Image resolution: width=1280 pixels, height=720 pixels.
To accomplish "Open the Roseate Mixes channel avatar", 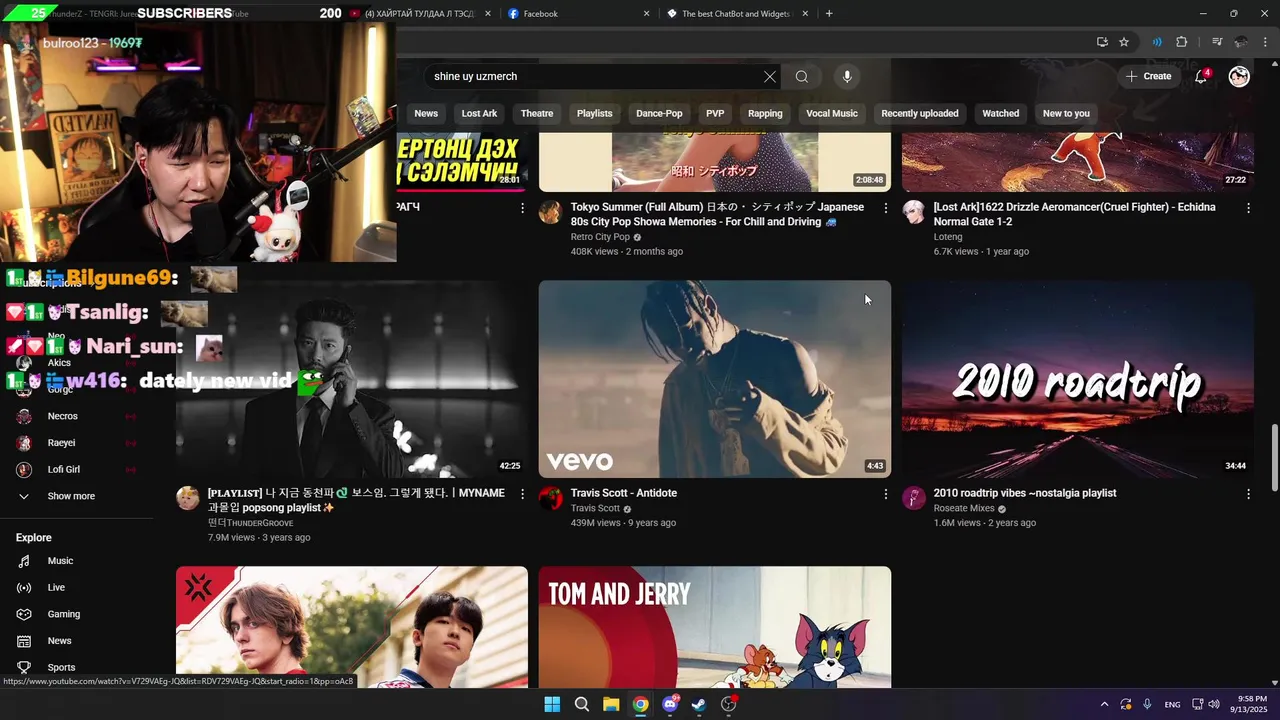I will (x=914, y=498).
